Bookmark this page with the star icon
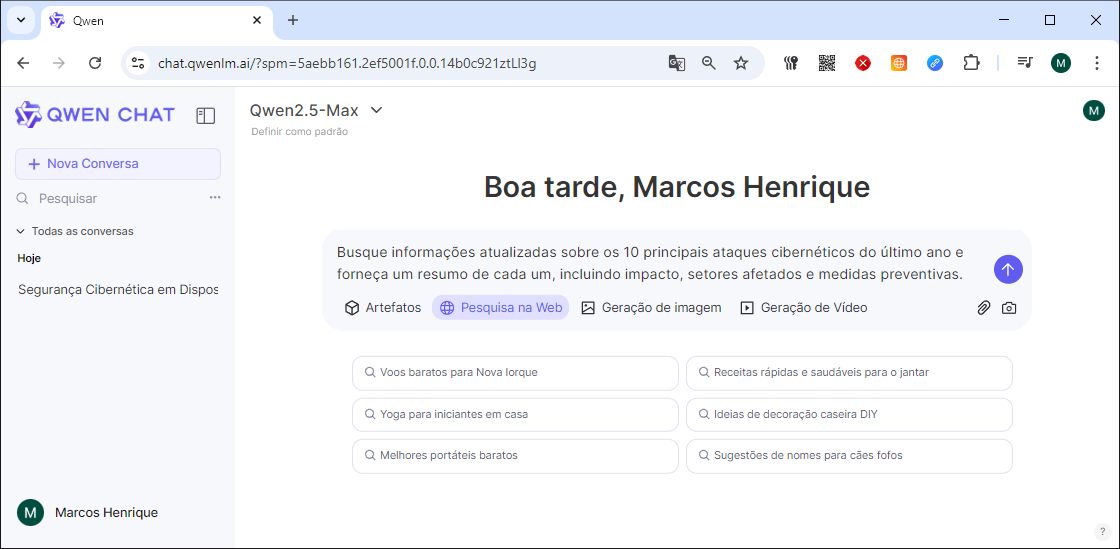The width and height of the screenshot is (1120, 549). [741, 63]
